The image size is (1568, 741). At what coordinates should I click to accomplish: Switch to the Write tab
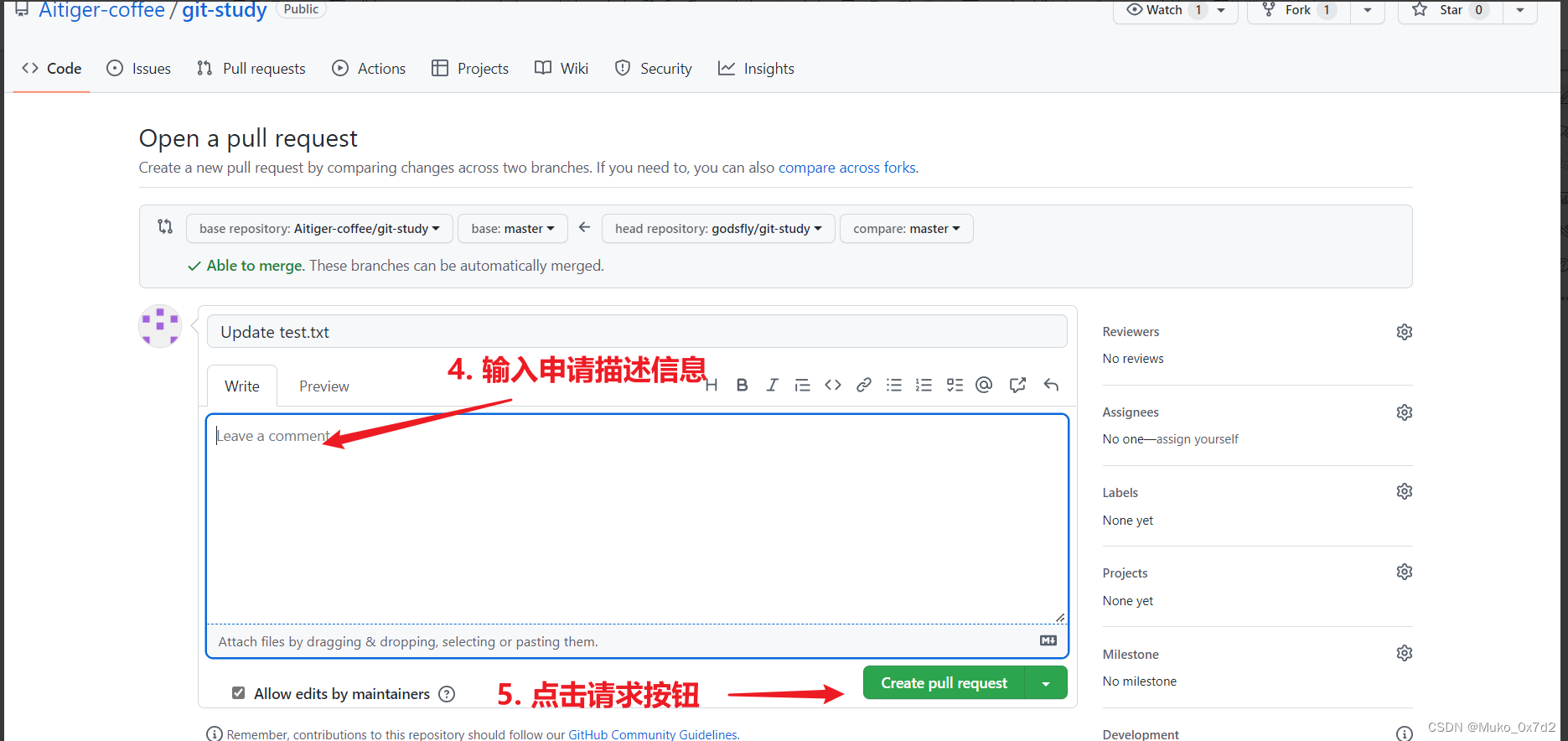(242, 386)
